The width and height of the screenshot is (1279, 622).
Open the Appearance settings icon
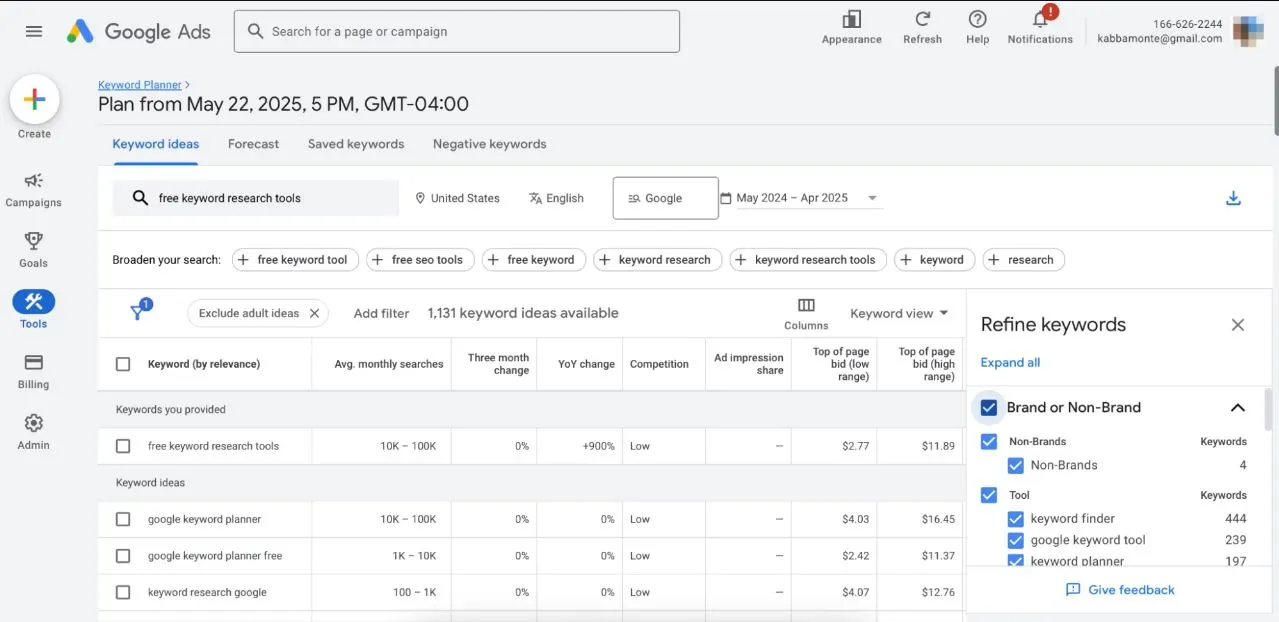[851, 19]
